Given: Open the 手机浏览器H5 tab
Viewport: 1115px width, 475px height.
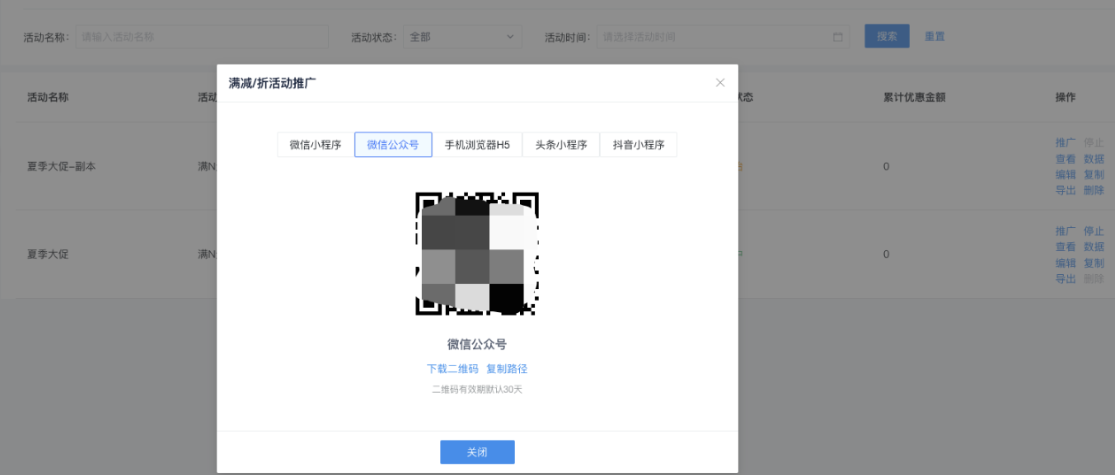Looking at the screenshot, I should click(x=477, y=145).
